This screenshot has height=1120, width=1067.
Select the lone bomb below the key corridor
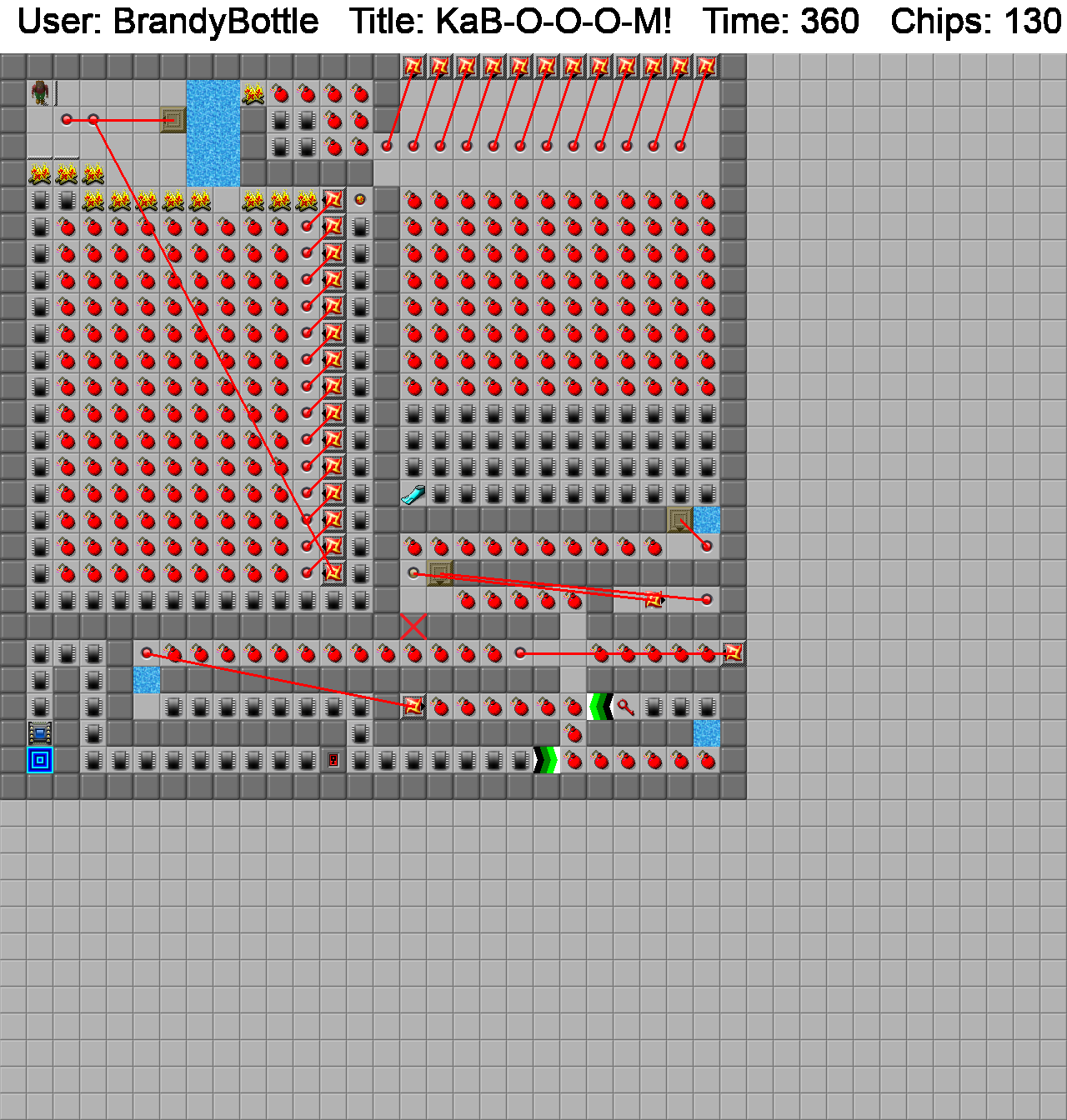tap(574, 734)
